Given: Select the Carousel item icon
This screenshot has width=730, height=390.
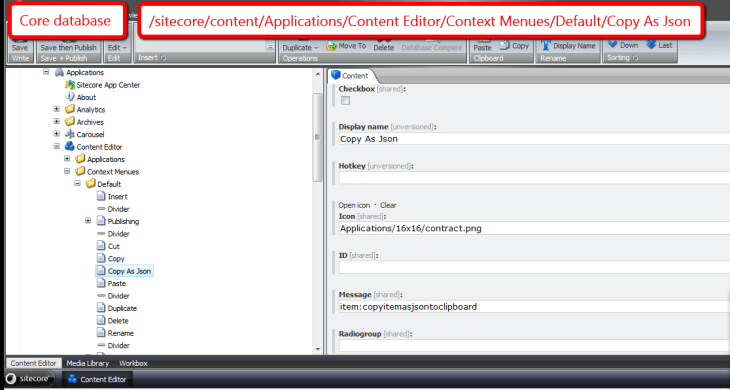Looking at the screenshot, I should (70, 134).
